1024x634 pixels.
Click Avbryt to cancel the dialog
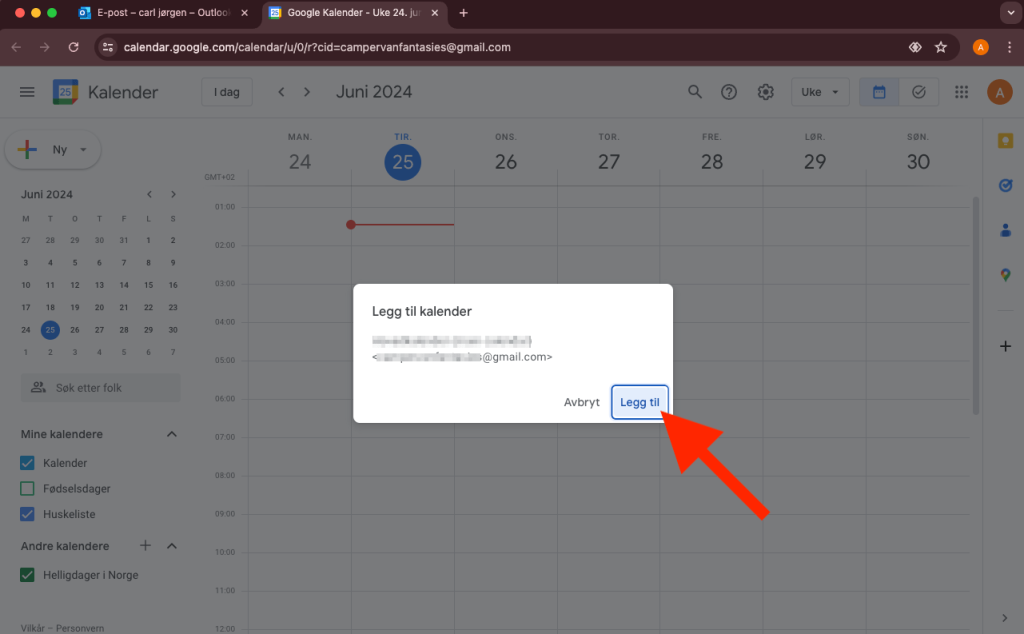581,402
